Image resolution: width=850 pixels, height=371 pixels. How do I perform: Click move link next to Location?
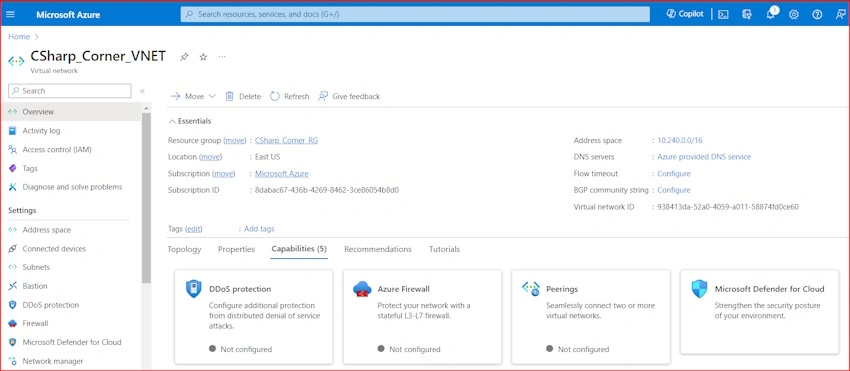(x=211, y=157)
